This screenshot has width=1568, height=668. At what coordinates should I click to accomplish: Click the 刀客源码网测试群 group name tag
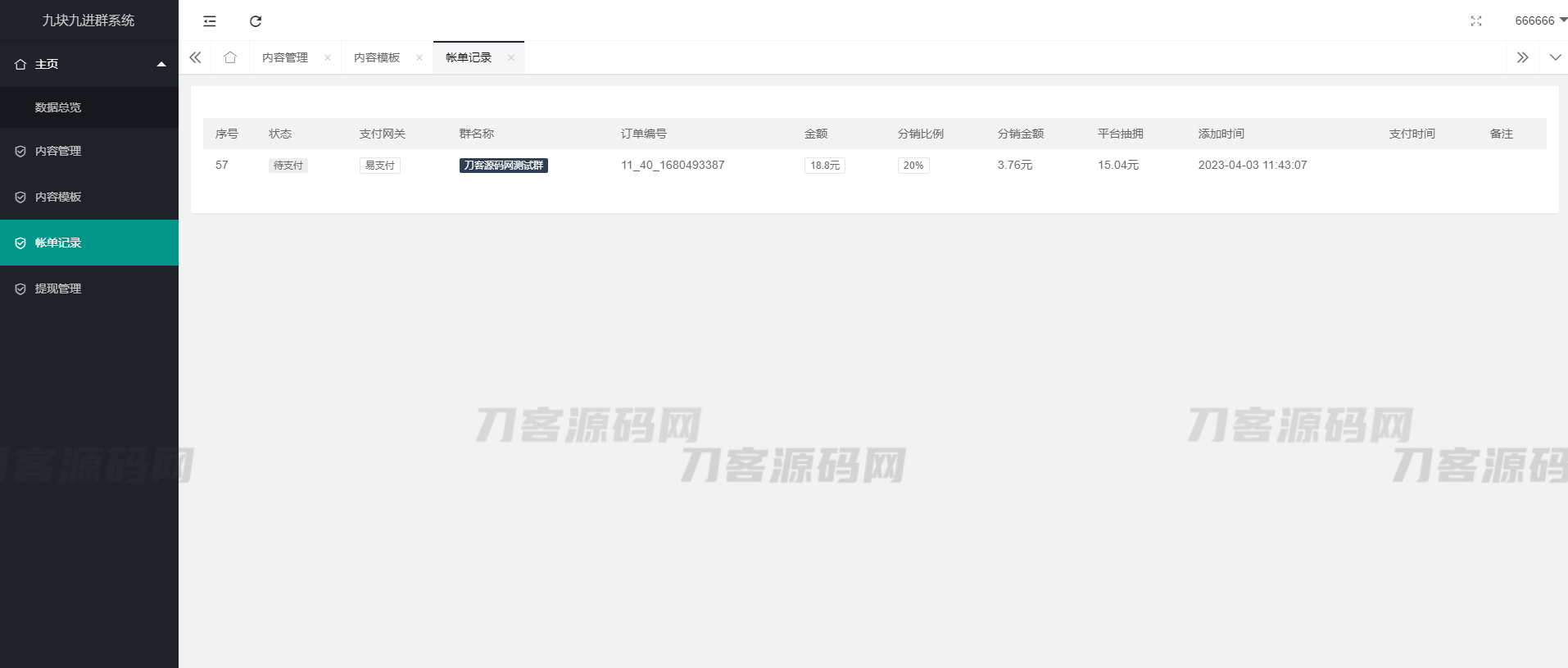503,166
